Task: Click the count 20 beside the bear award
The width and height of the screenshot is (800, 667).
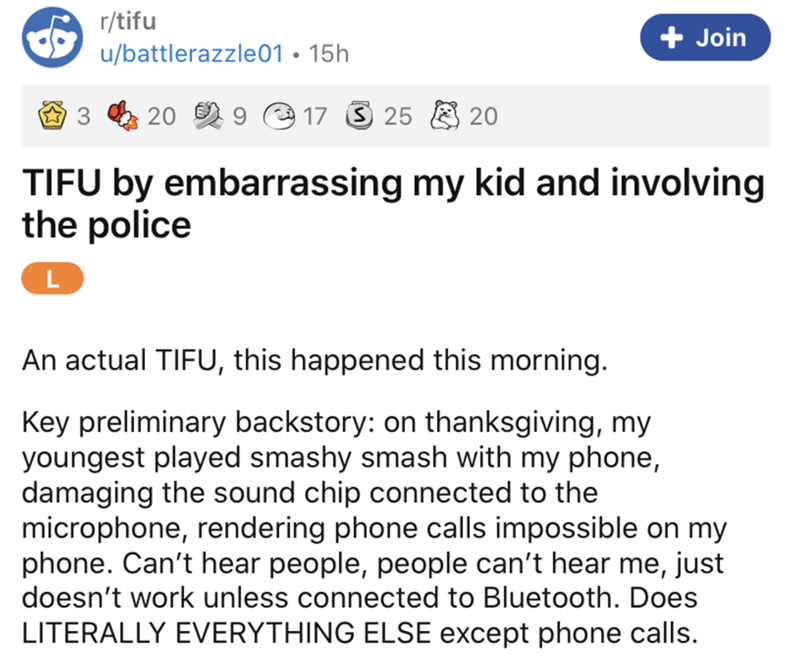Action: tap(483, 117)
